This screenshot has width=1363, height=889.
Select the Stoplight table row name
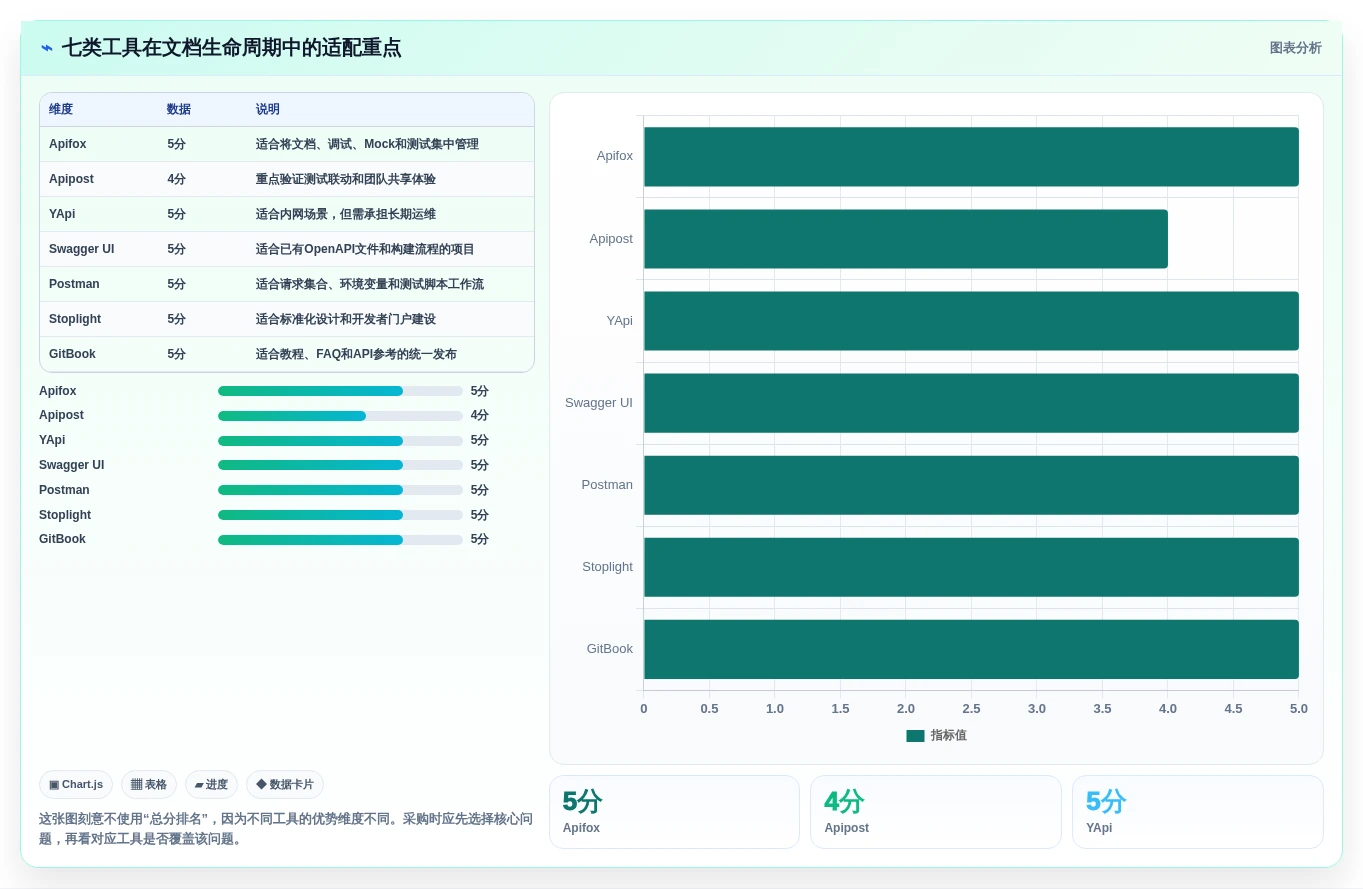point(75,319)
